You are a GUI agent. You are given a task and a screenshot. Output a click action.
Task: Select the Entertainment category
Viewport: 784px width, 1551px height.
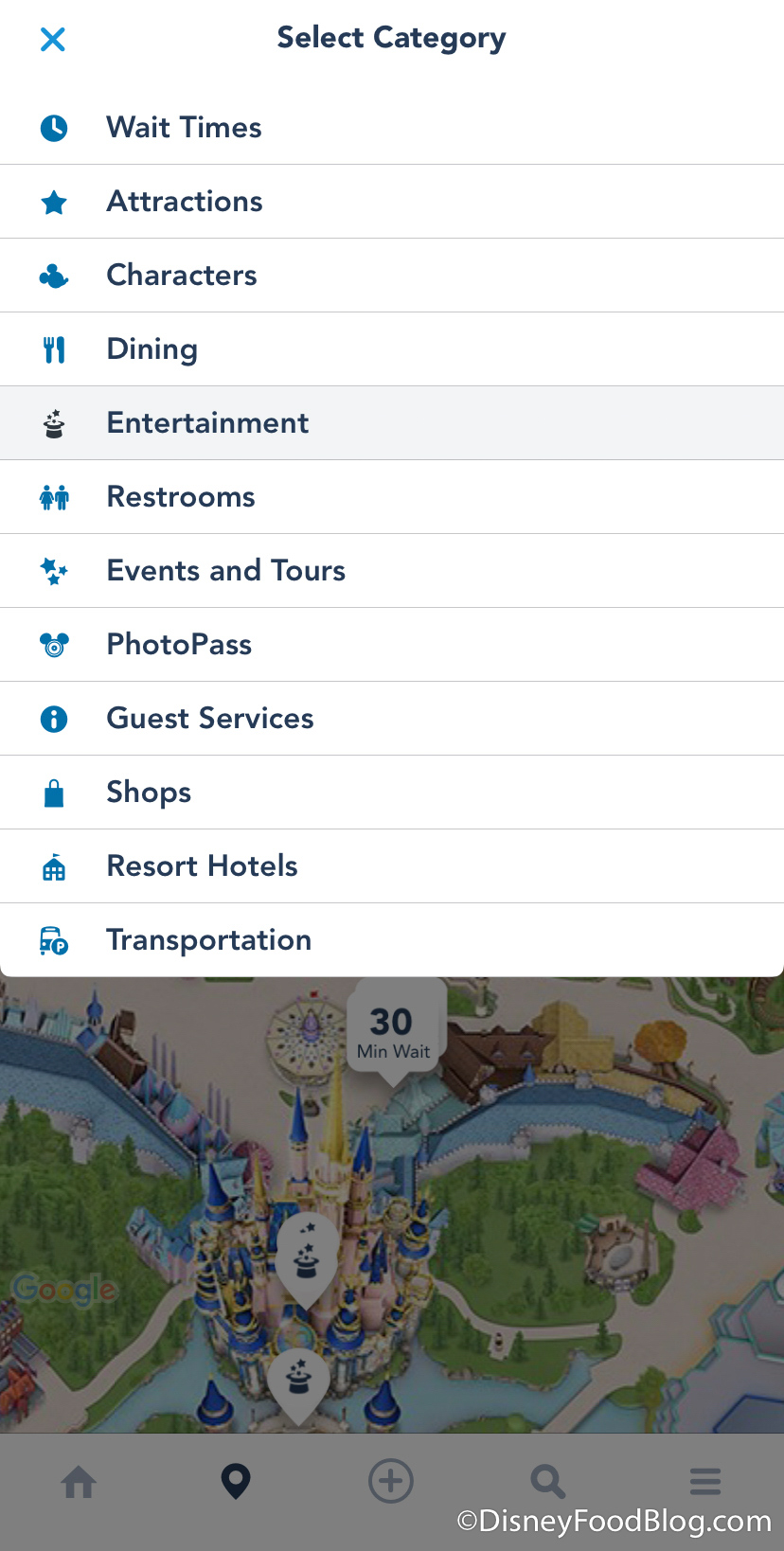click(x=207, y=423)
